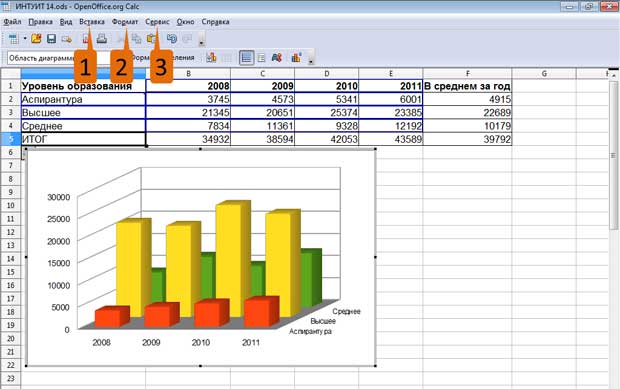Save the document with floppy icon
Viewport: 620px width, 389px height.
coord(51,38)
